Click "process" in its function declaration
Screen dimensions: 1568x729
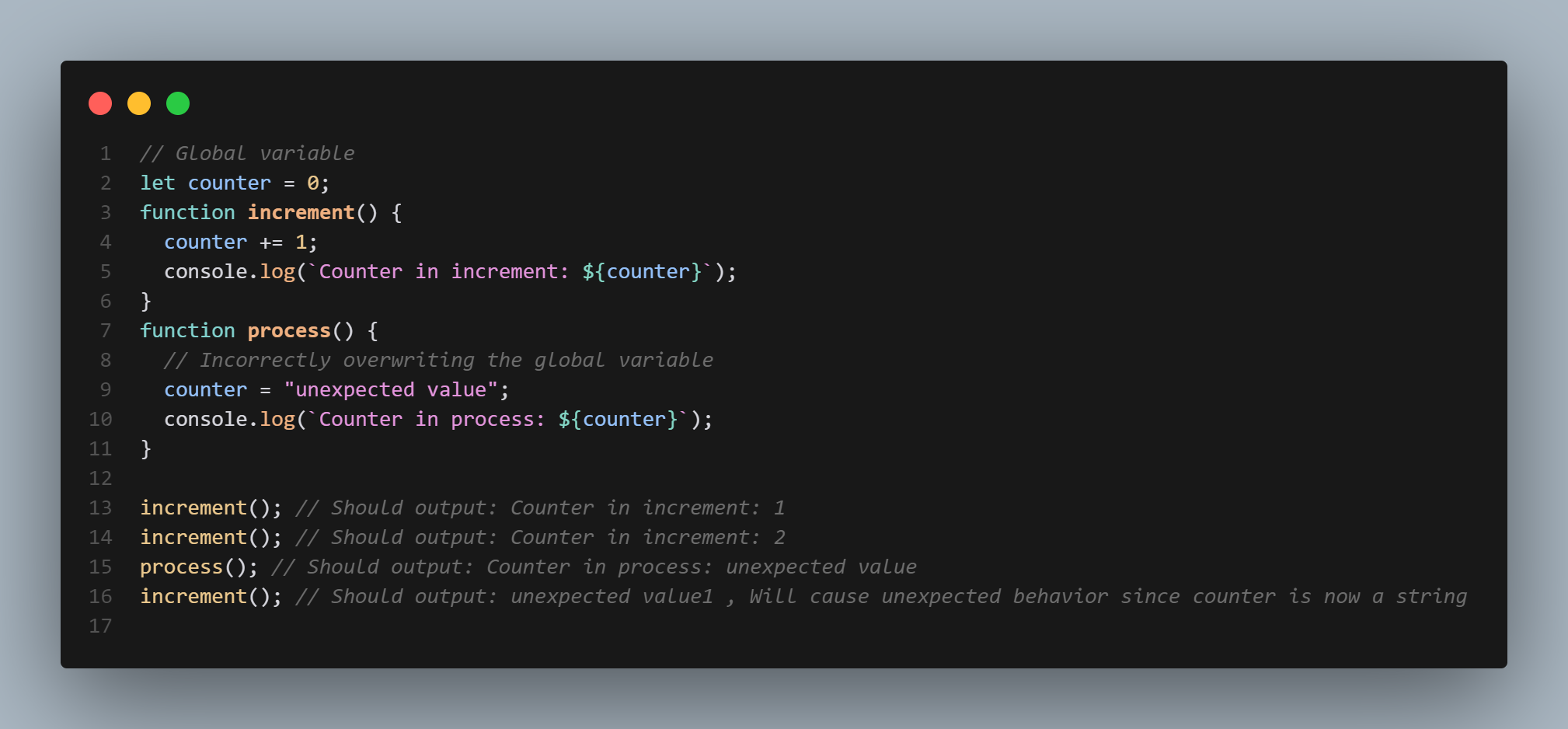pos(289,331)
